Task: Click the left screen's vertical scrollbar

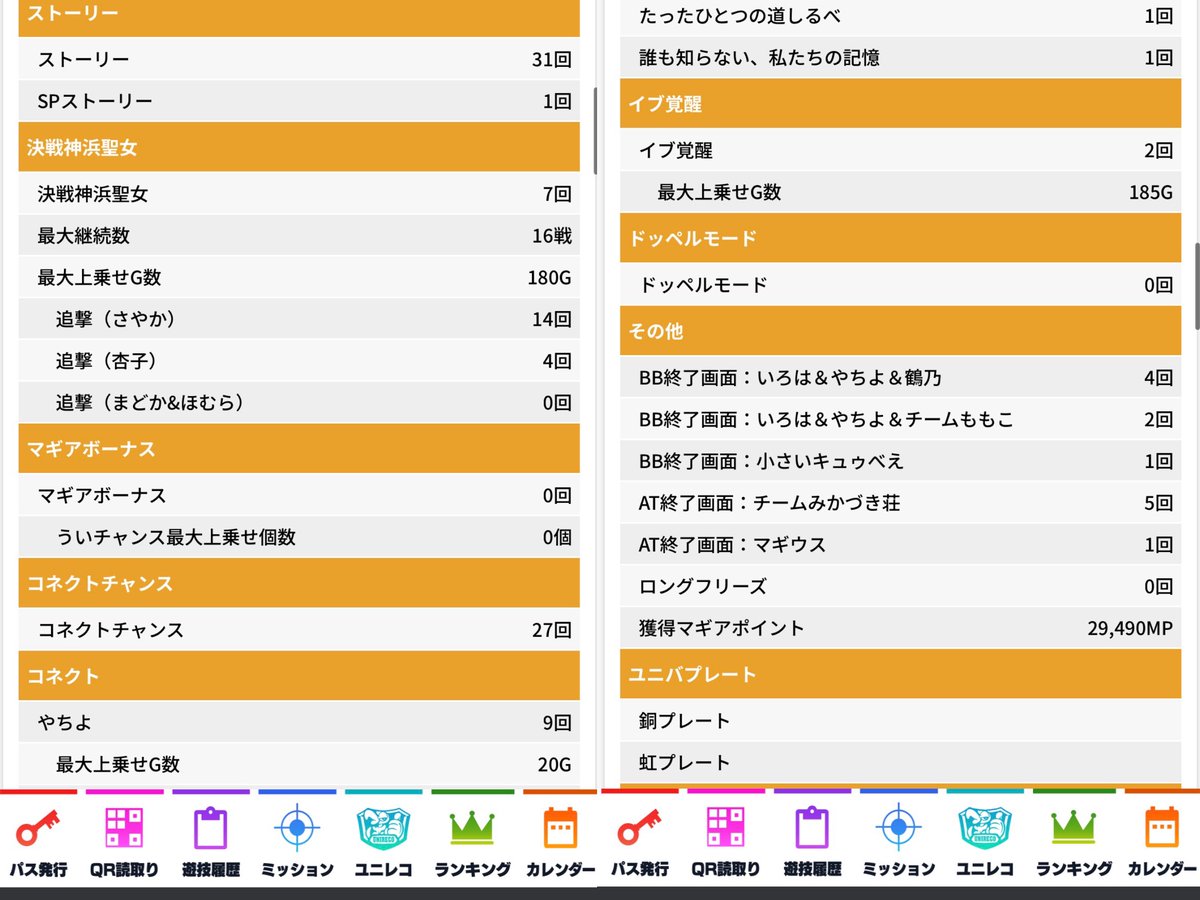Action: 595,130
